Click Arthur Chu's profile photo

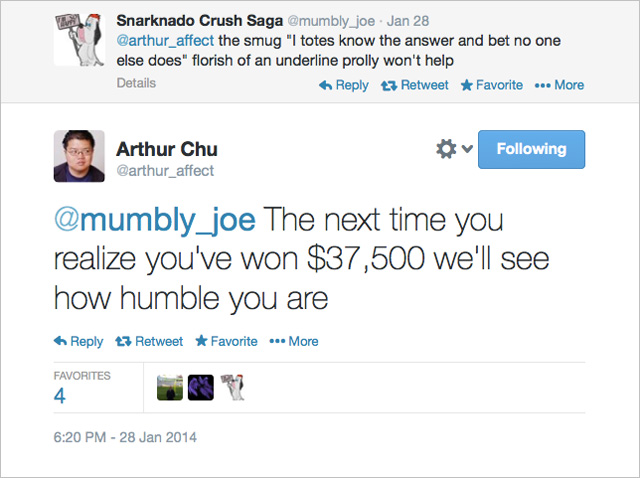[x=79, y=156]
